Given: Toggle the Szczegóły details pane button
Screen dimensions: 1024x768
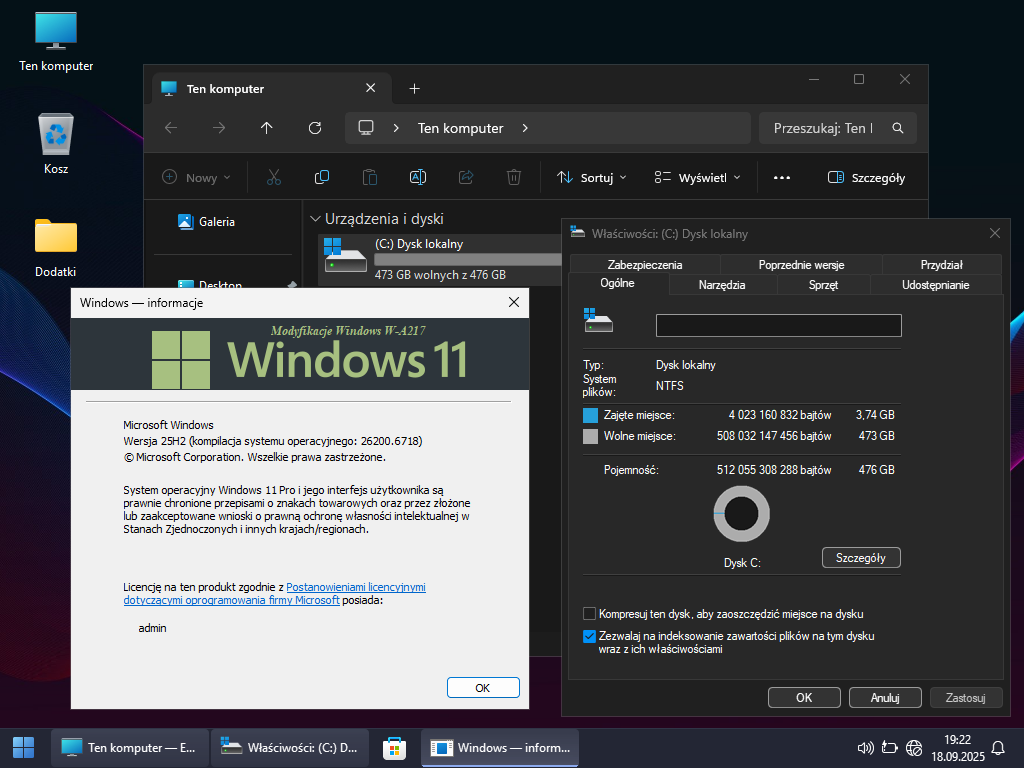Looking at the screenshot, I should [x=866, y=178].
